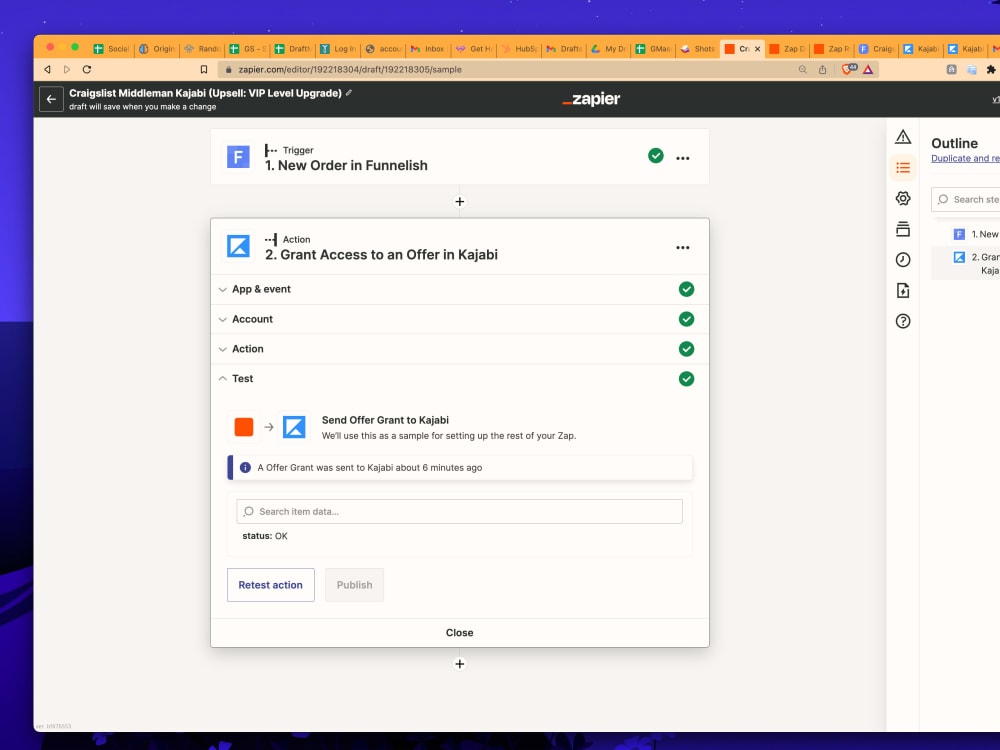Switch to a Kajabi browser tab

click(x=920, y=47)
